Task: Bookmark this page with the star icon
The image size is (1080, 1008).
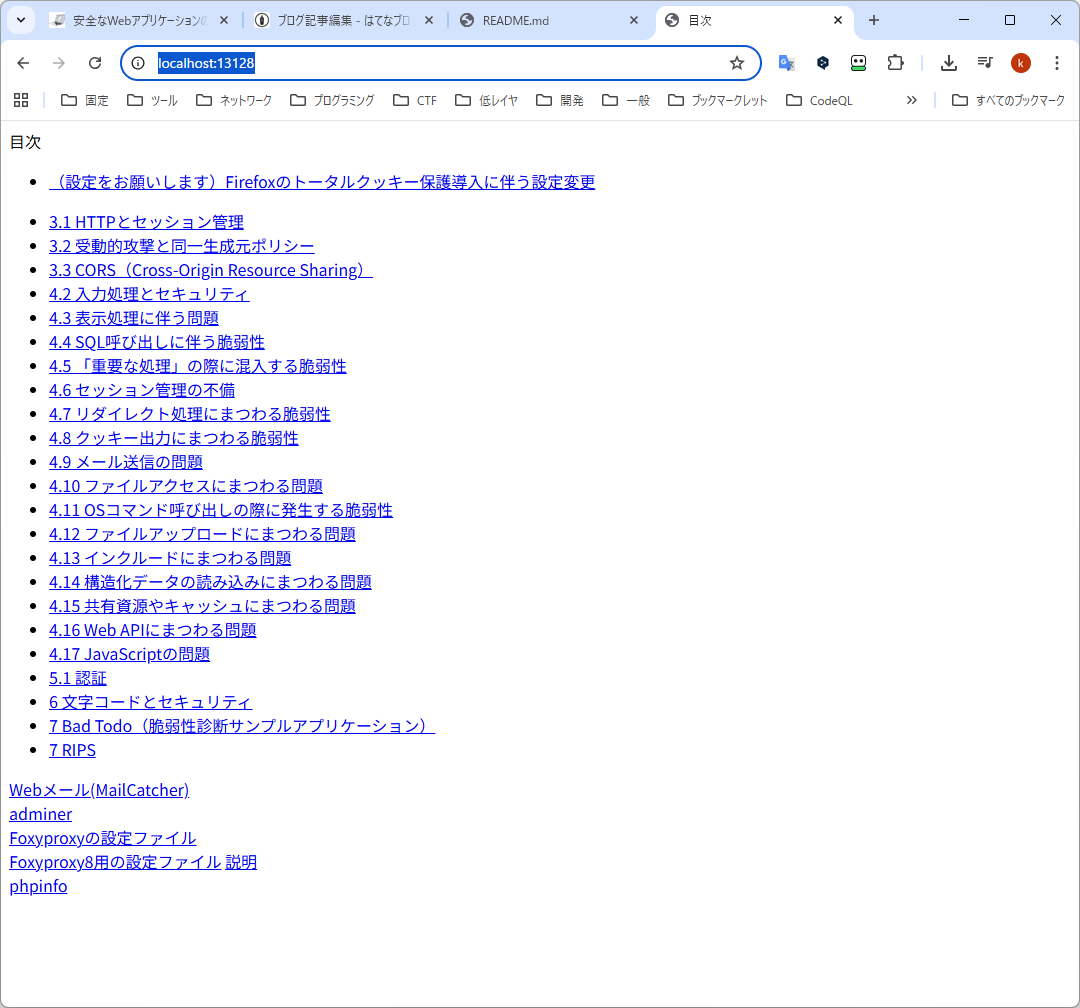Action: [x=737, y=63]
